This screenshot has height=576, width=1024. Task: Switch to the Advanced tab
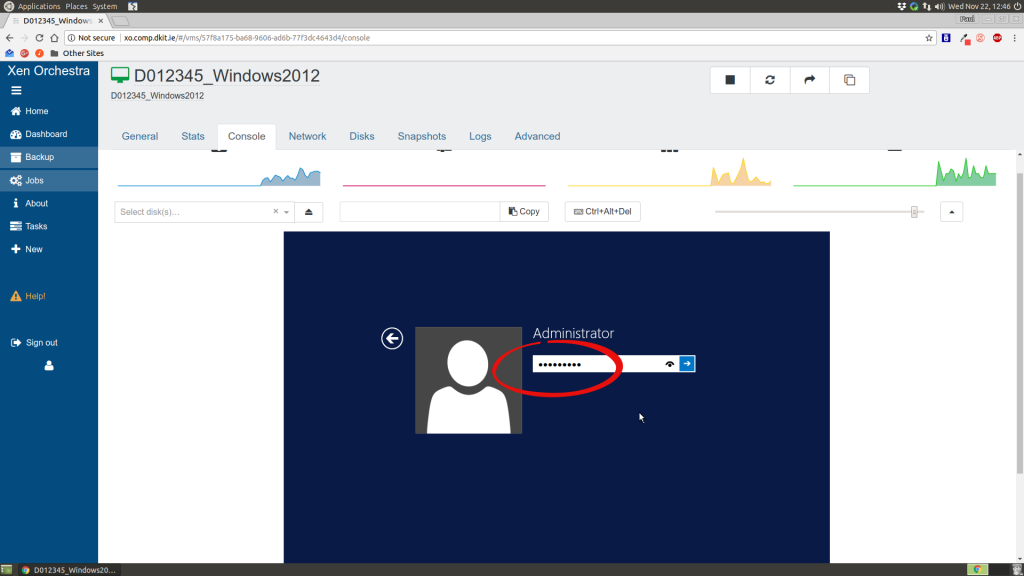(537, 136)
